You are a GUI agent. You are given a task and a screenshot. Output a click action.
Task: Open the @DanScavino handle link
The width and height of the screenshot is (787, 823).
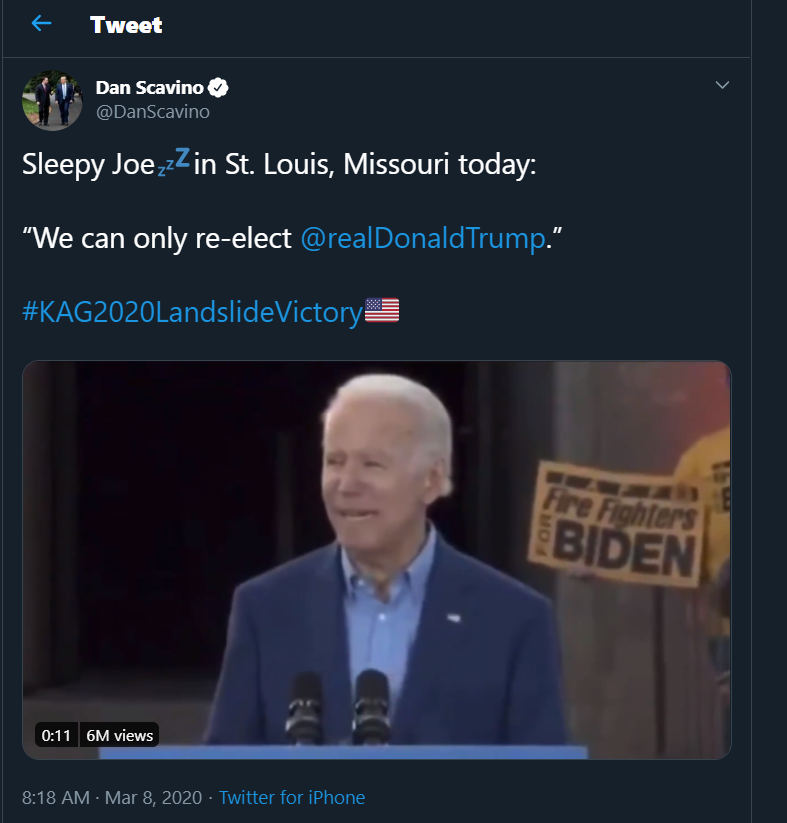coord(153,112)
